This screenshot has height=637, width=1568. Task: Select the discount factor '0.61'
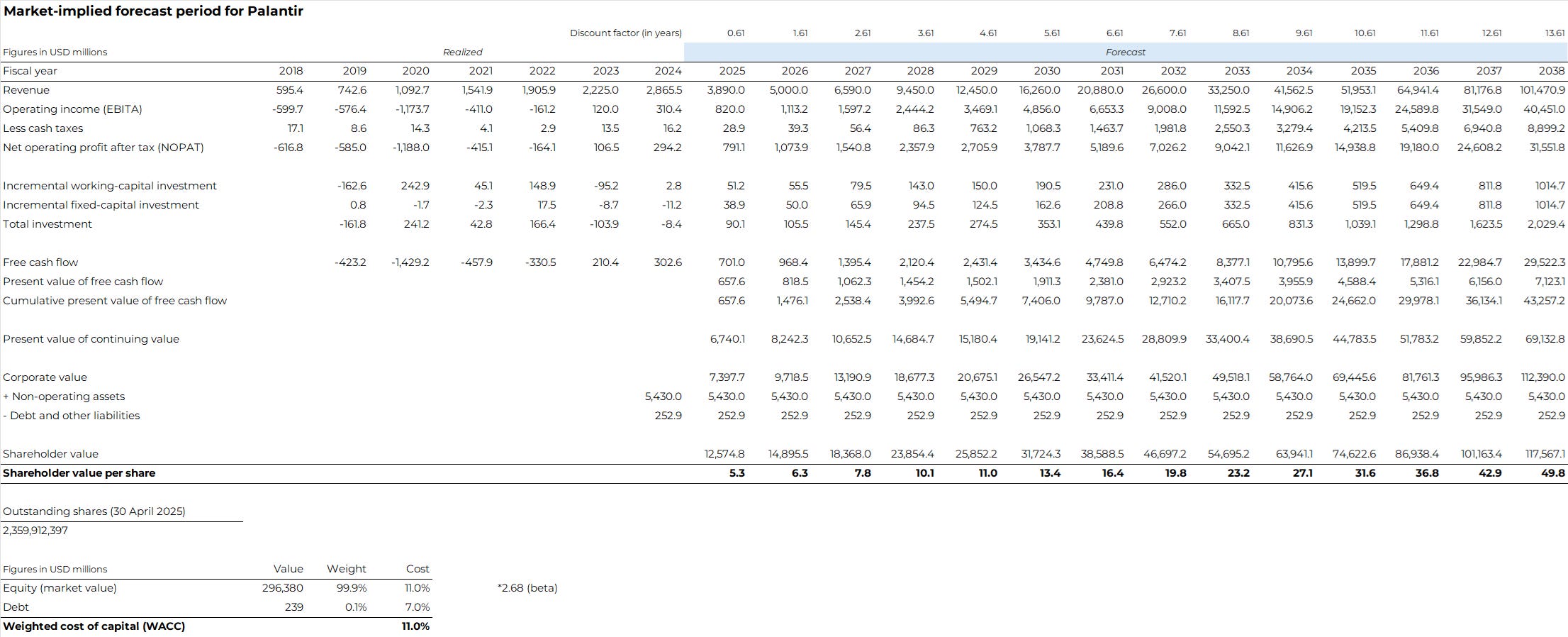tap(736, 33)
